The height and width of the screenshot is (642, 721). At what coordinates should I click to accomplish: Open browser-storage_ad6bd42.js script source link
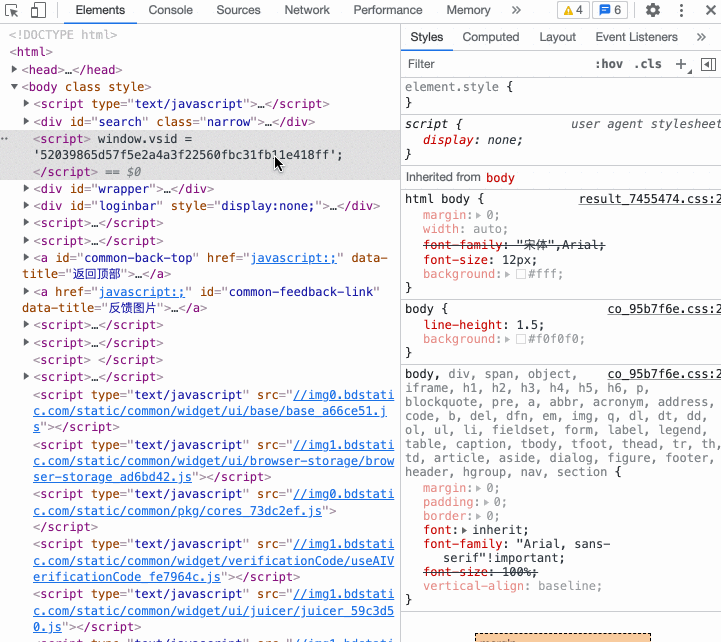[x=213, y=461]
